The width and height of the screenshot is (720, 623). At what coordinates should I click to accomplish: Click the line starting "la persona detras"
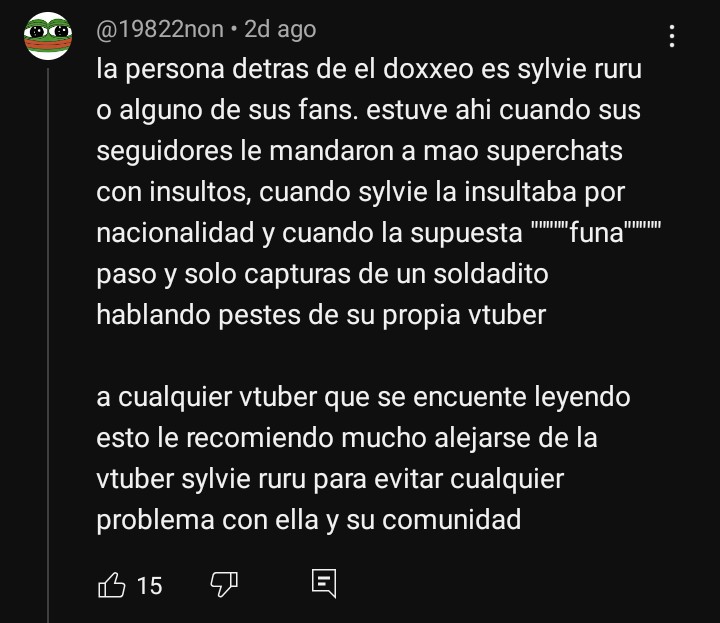click(369, 70)
